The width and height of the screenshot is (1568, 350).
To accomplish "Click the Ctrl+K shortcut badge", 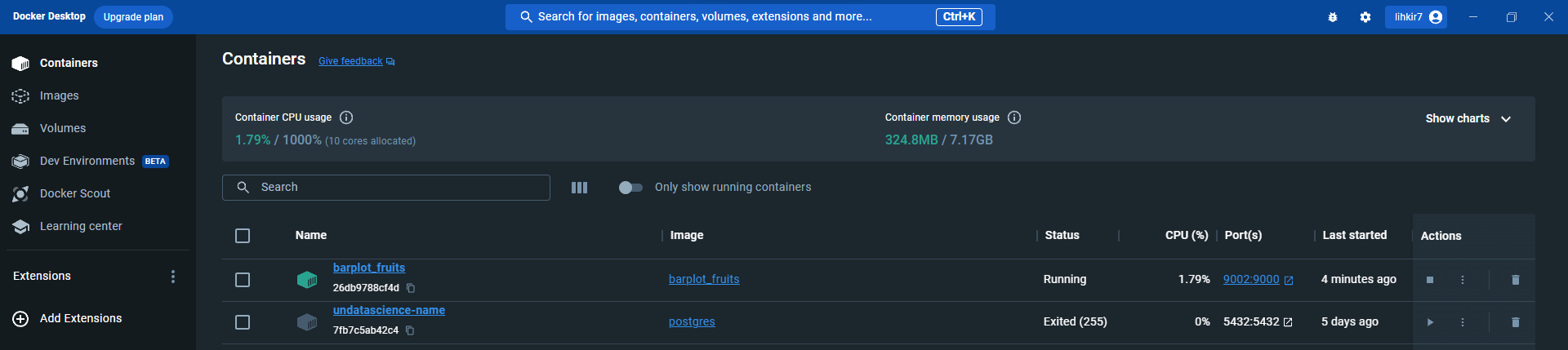I will point(959,16).
